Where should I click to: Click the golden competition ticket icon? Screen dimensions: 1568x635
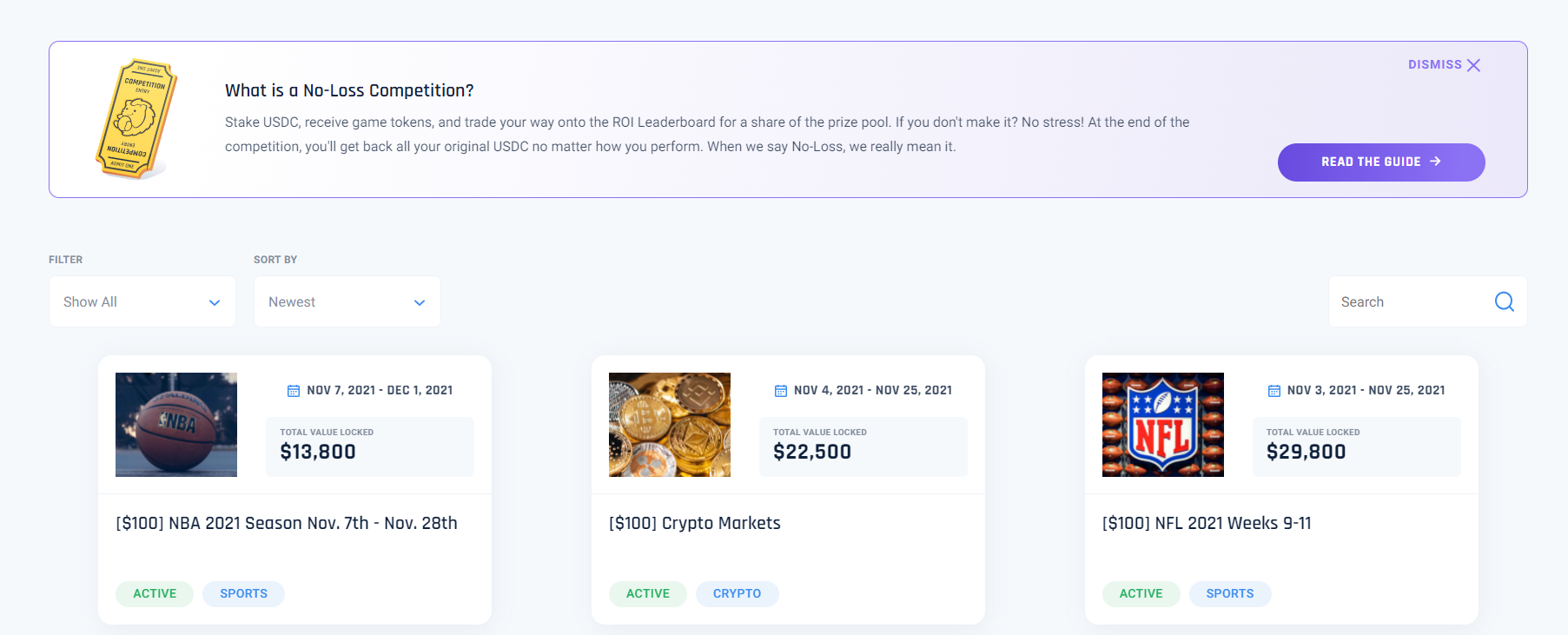coord(136,119)
